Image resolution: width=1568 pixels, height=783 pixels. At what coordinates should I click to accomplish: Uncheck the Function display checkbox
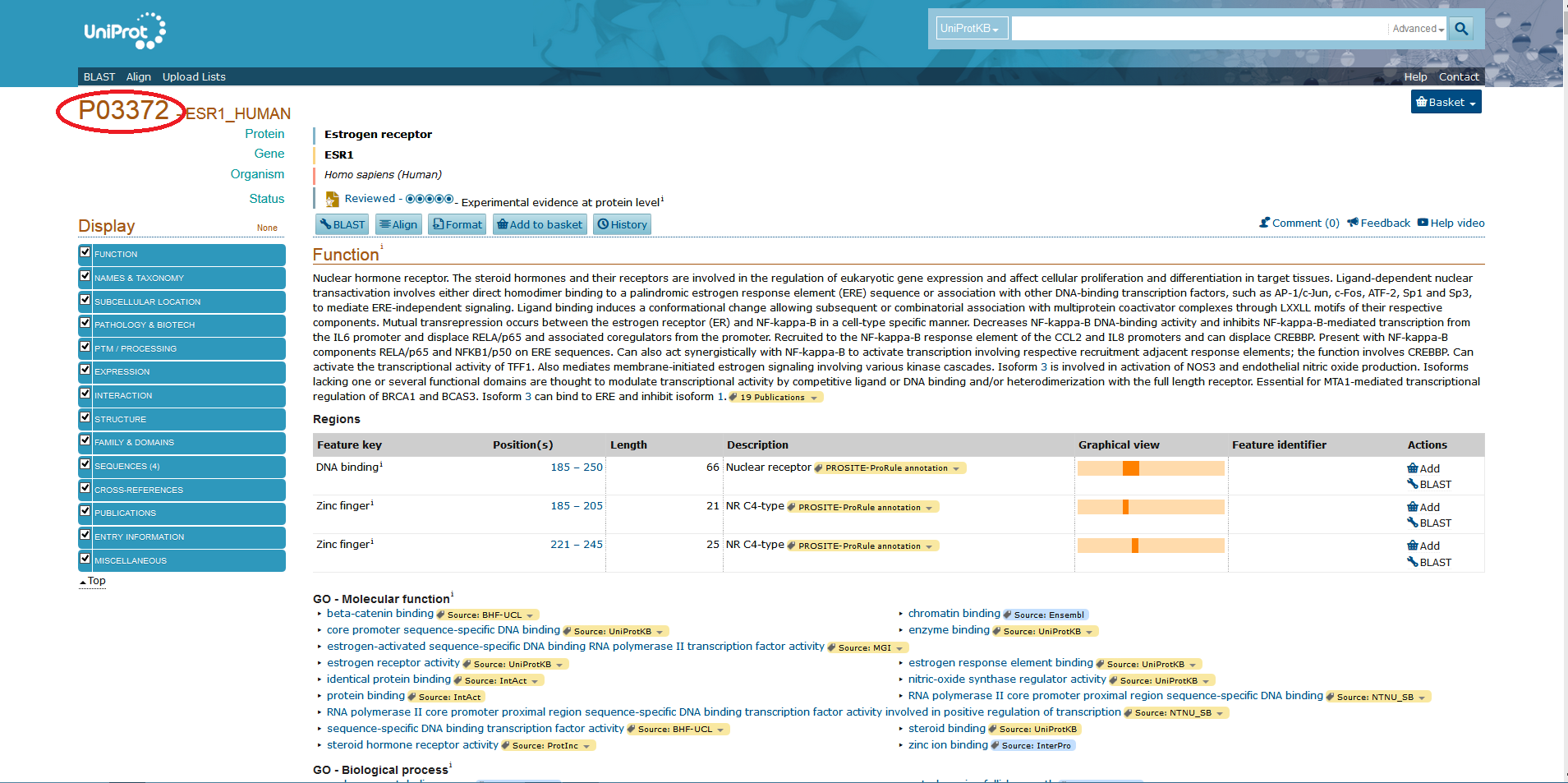85,252
